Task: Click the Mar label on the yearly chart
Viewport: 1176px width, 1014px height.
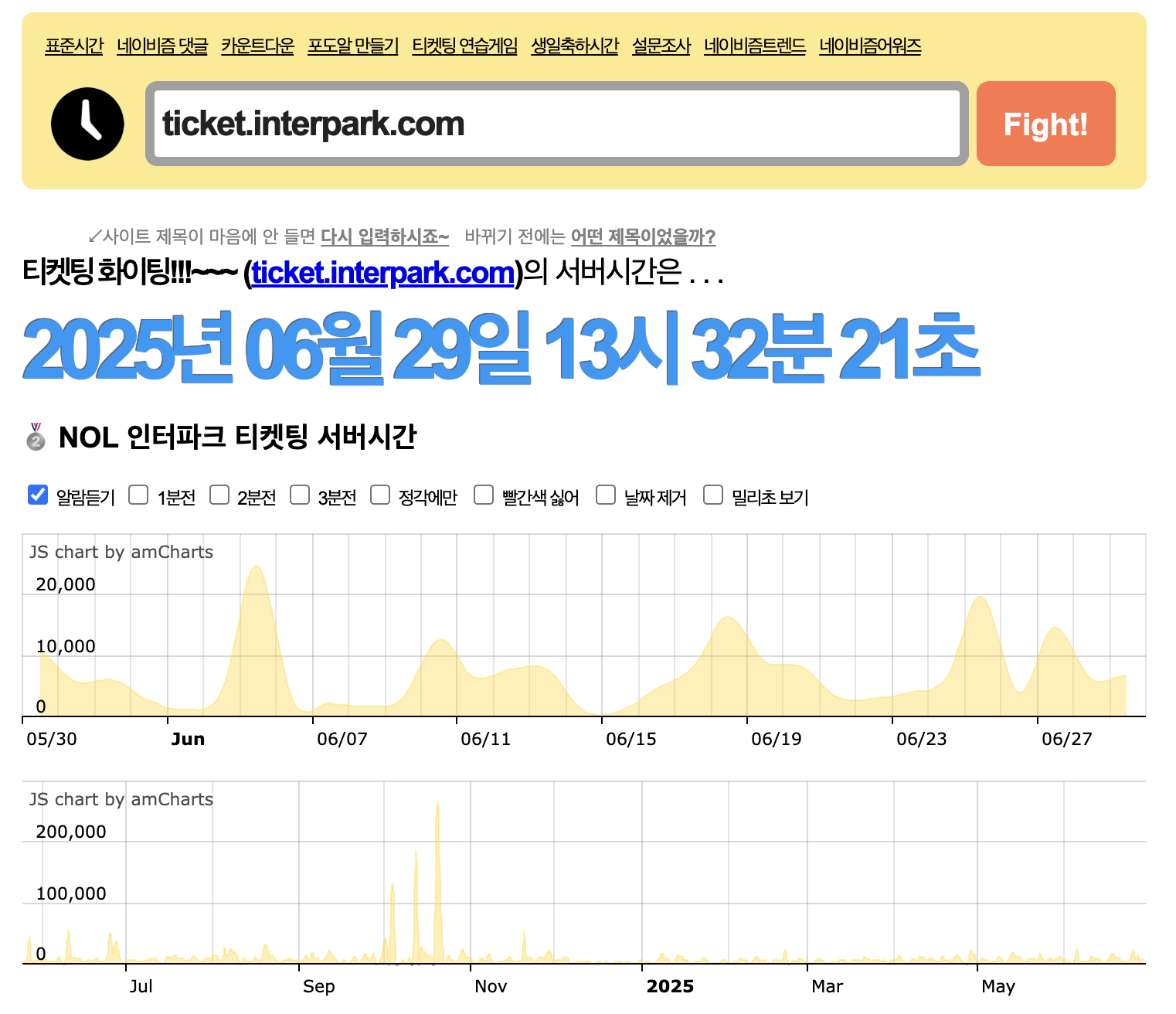Action: pos(828,986)
